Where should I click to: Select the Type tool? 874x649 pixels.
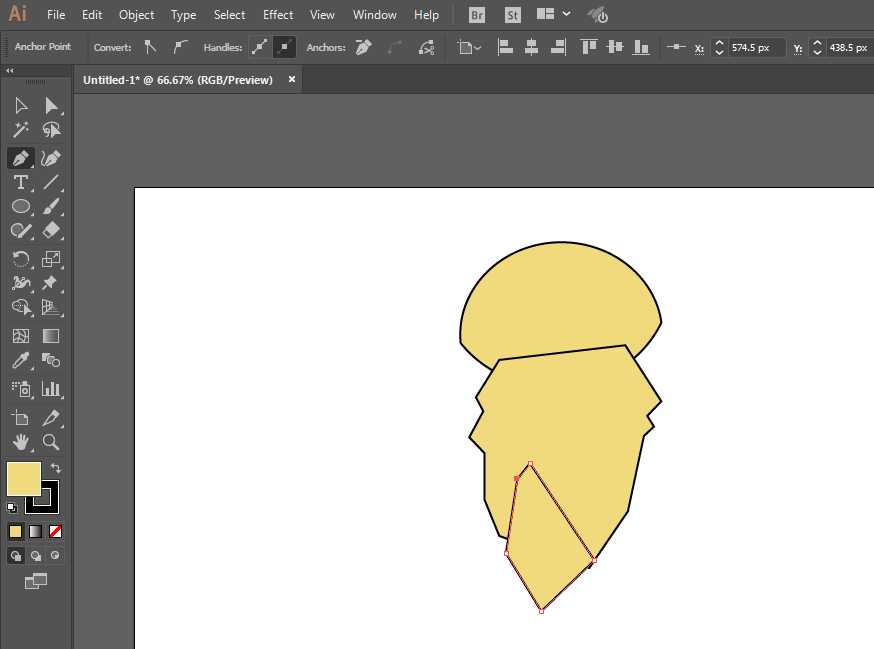pos(20,182)
